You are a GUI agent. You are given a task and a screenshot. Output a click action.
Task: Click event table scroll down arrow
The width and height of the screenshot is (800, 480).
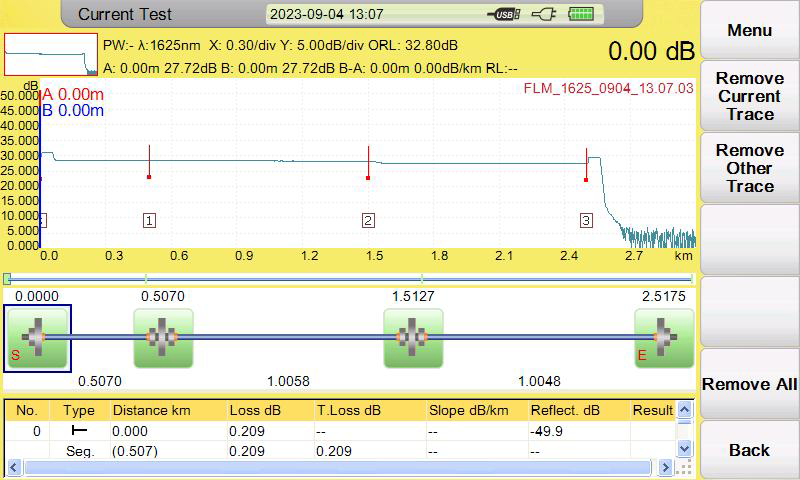click(x=684, y=449)
